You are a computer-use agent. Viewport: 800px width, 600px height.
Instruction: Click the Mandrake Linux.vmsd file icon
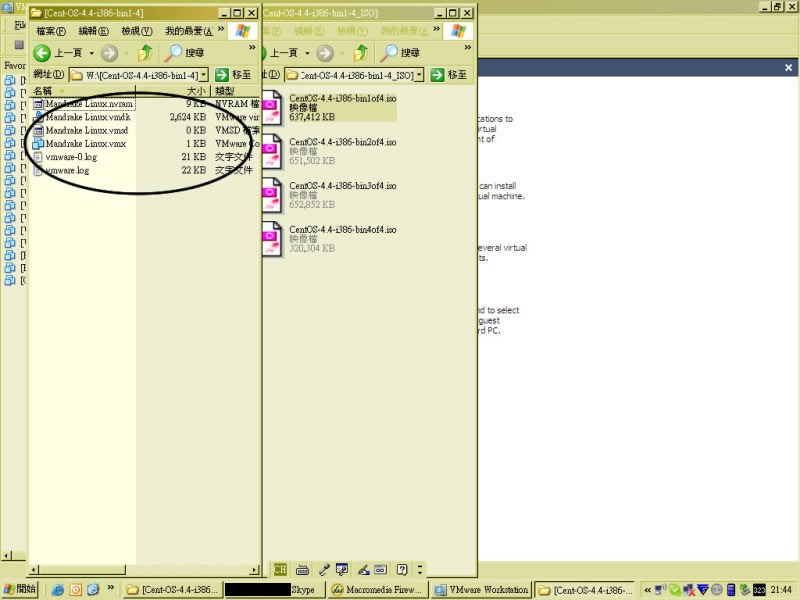click(38, 131)
